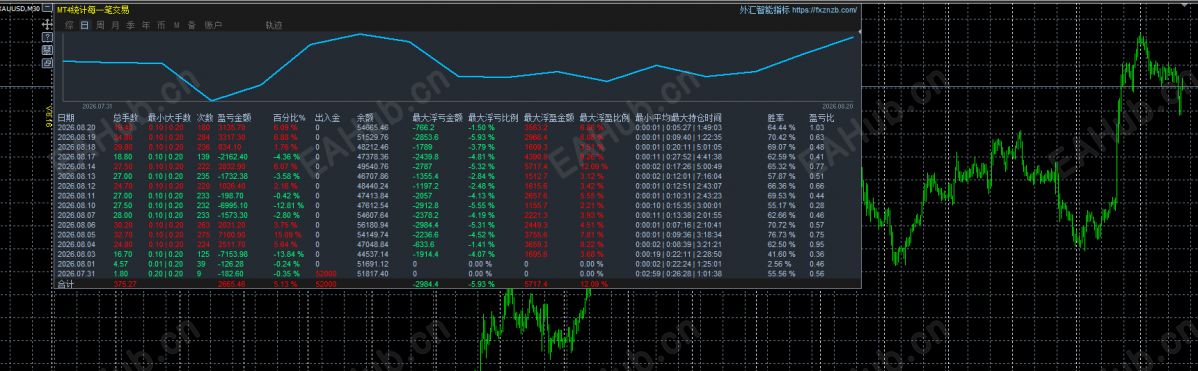Click max floating profit 12.09 % in 2026.08.14 row
Image resolution: width=1198 pixels, height=371 pixels.
coord(594,166)
